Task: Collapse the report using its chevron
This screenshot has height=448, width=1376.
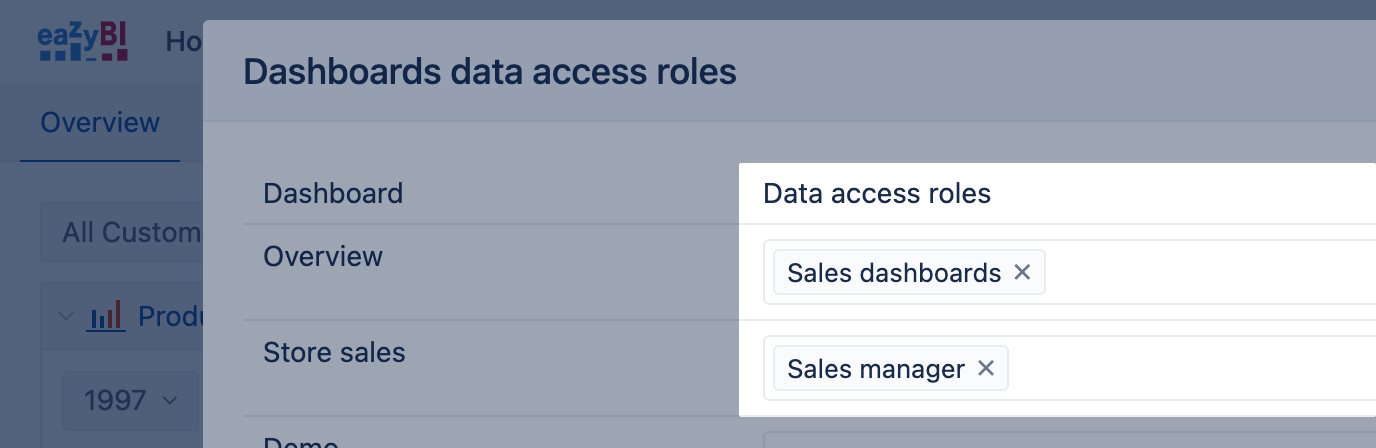Action: [x=66, y=317]
